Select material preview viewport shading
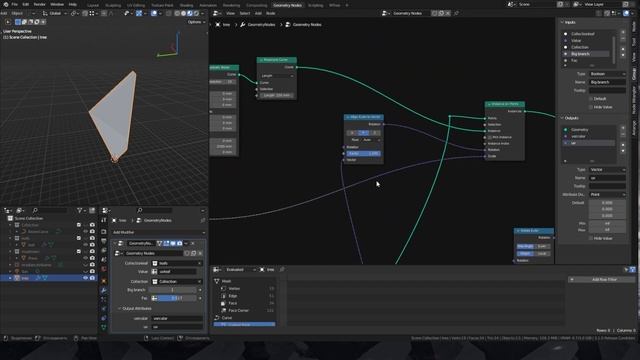 [x=190, y=13]
